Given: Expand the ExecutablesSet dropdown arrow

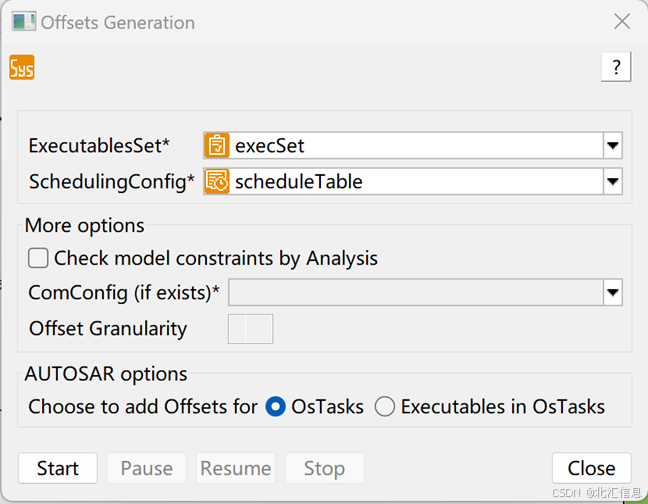Looking at the screenshot, I should click(x=612, y=146).
